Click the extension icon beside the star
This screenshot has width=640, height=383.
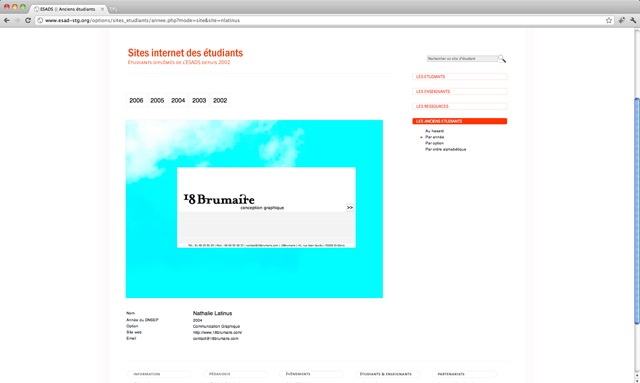click(x=621, y=20)
